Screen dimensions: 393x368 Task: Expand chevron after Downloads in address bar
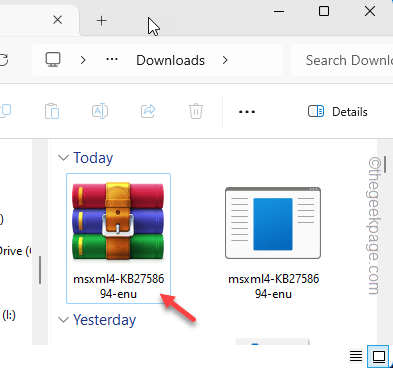click(x=225, y=60)
